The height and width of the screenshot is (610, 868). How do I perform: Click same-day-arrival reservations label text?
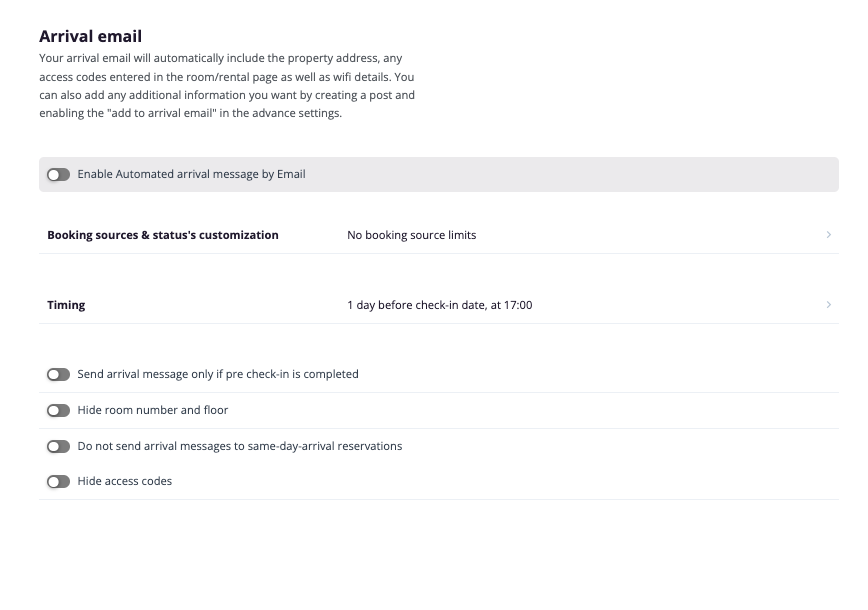[240, 446]
